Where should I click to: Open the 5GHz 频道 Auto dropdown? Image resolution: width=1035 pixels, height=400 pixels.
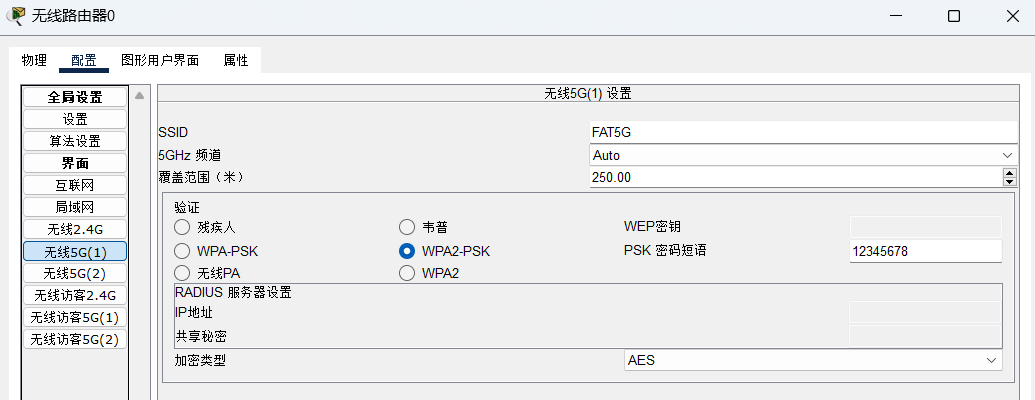coord(803,155)
